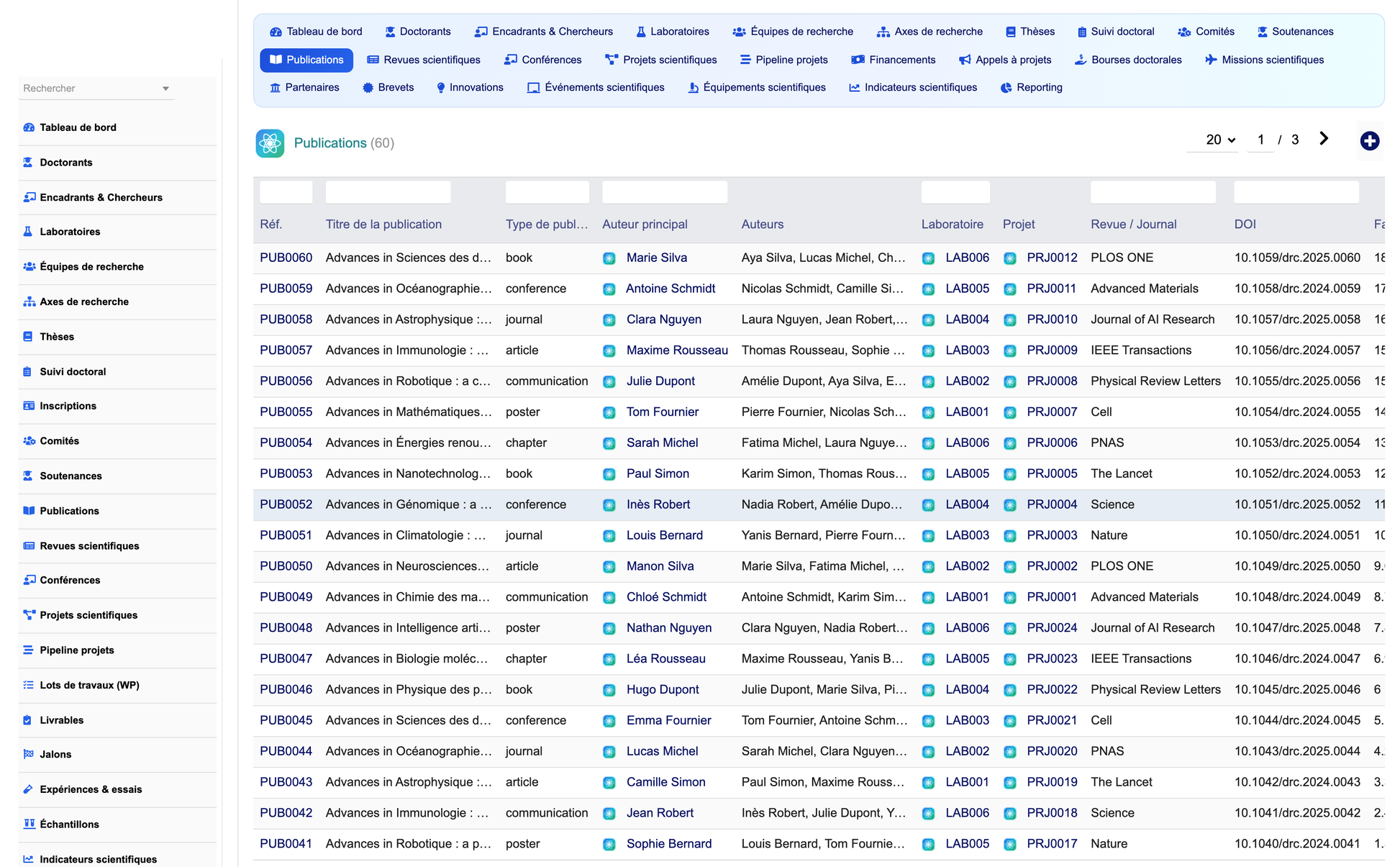Sort by Revue / Journal column header
1400x867 pixels.
click(x=1133, y=224)
